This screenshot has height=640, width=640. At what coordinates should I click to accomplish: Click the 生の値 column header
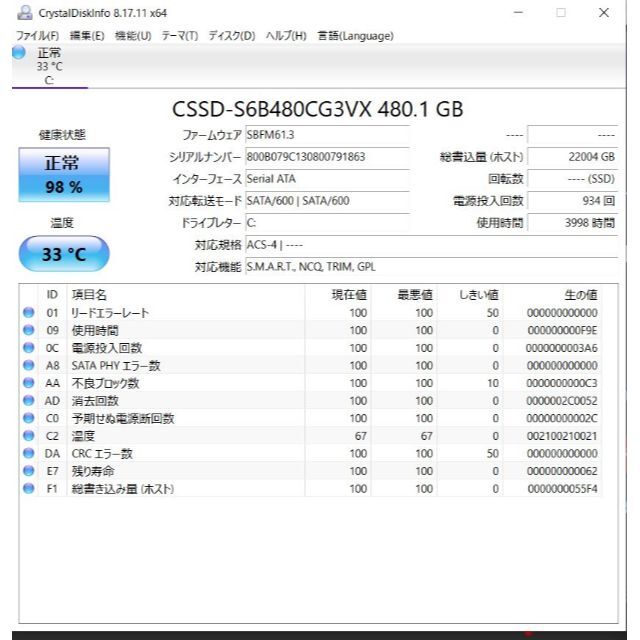point(553,295)
